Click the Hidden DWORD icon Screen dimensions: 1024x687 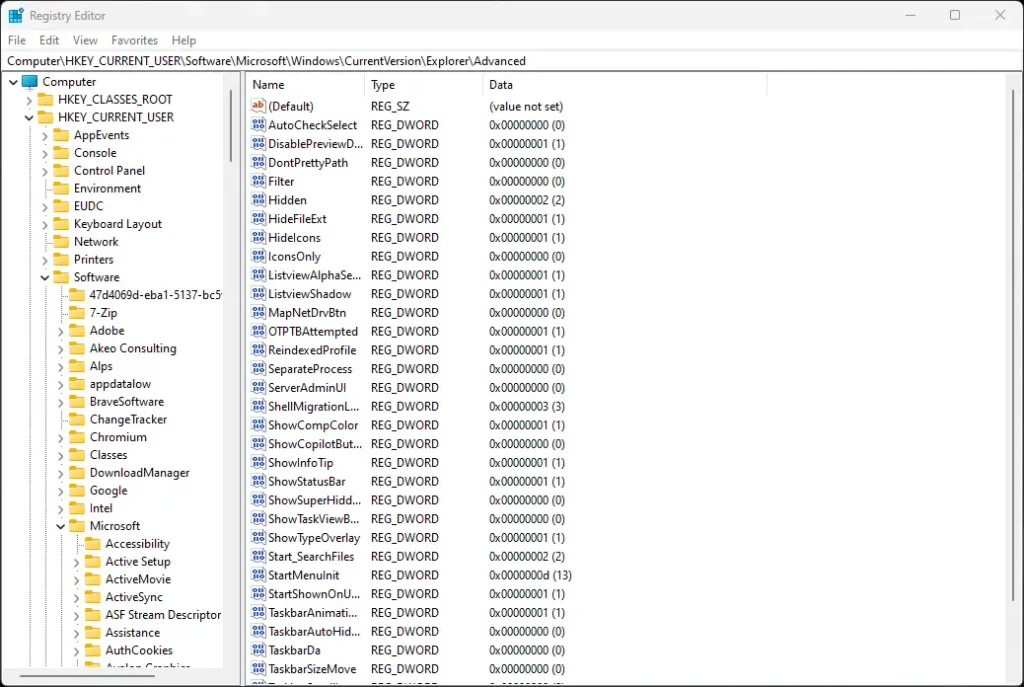(259, 200)
